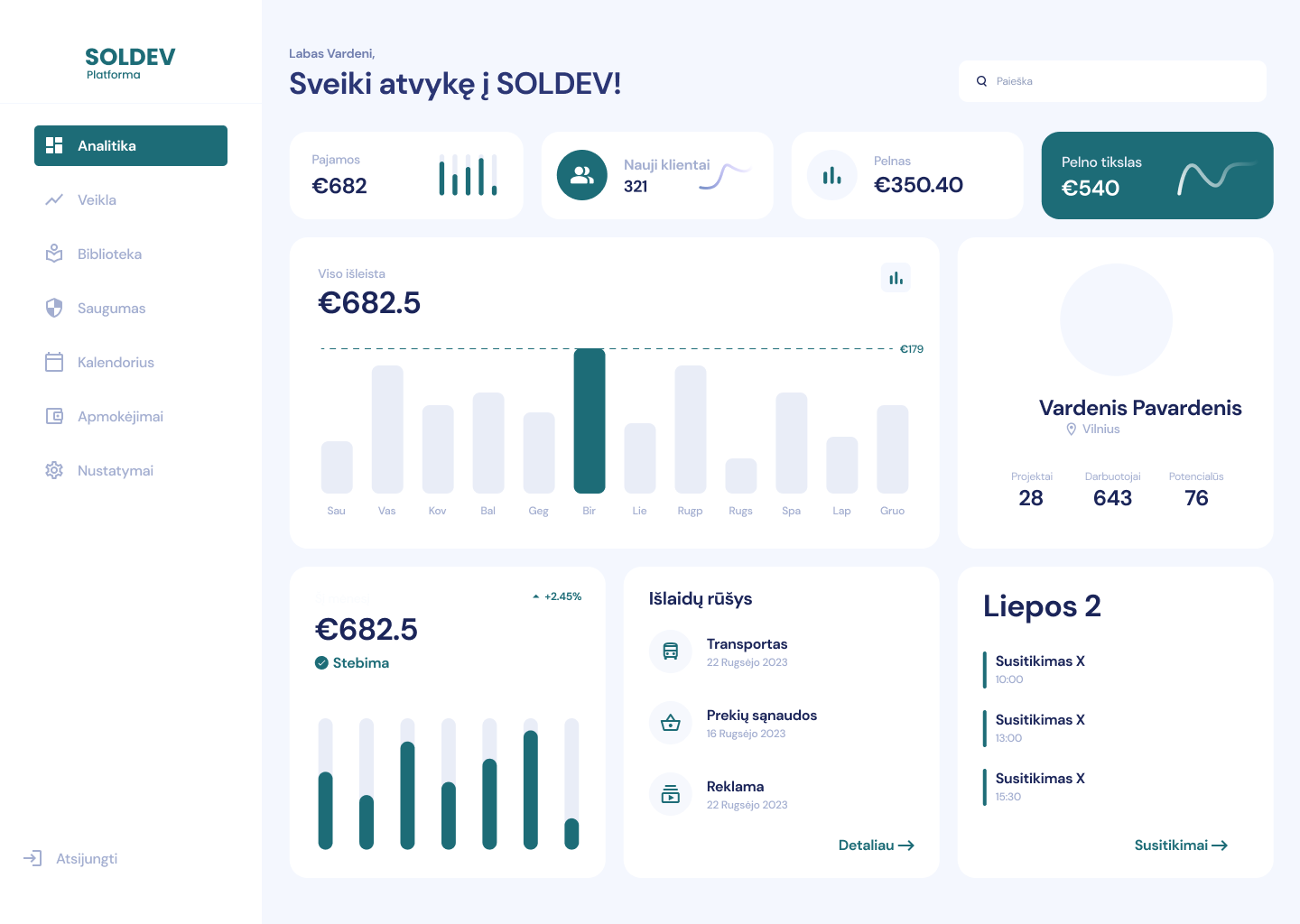Click the new clients people icon
1300x924 pixels.
click(582, 175)
